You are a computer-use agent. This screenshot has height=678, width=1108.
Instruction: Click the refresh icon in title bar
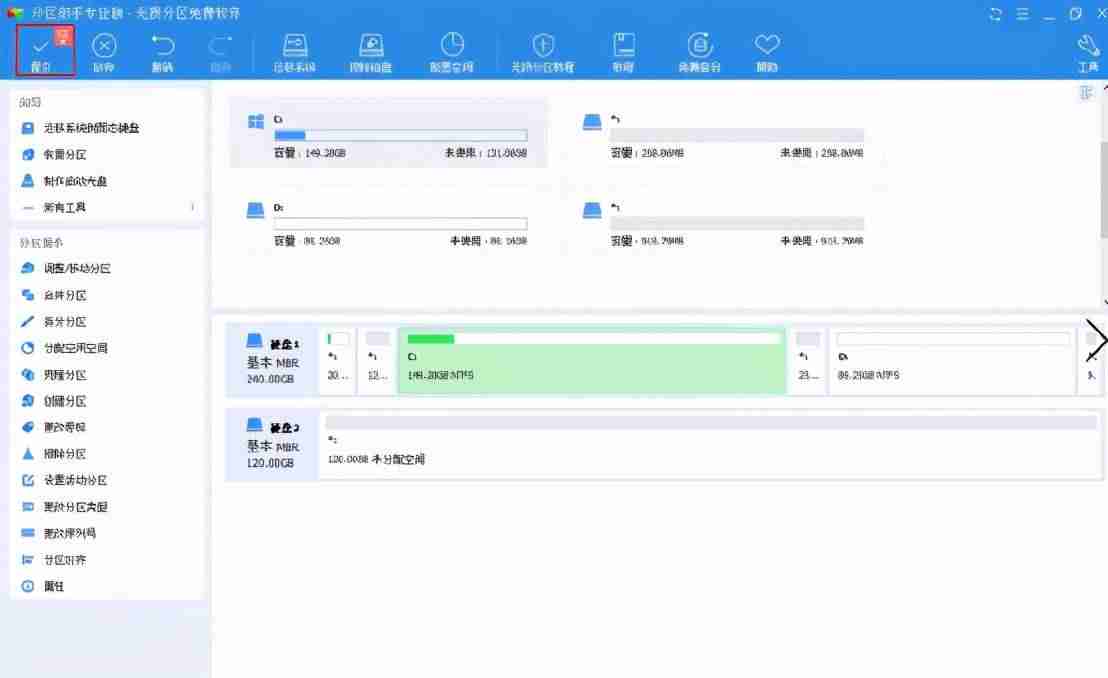coord(996,13)
